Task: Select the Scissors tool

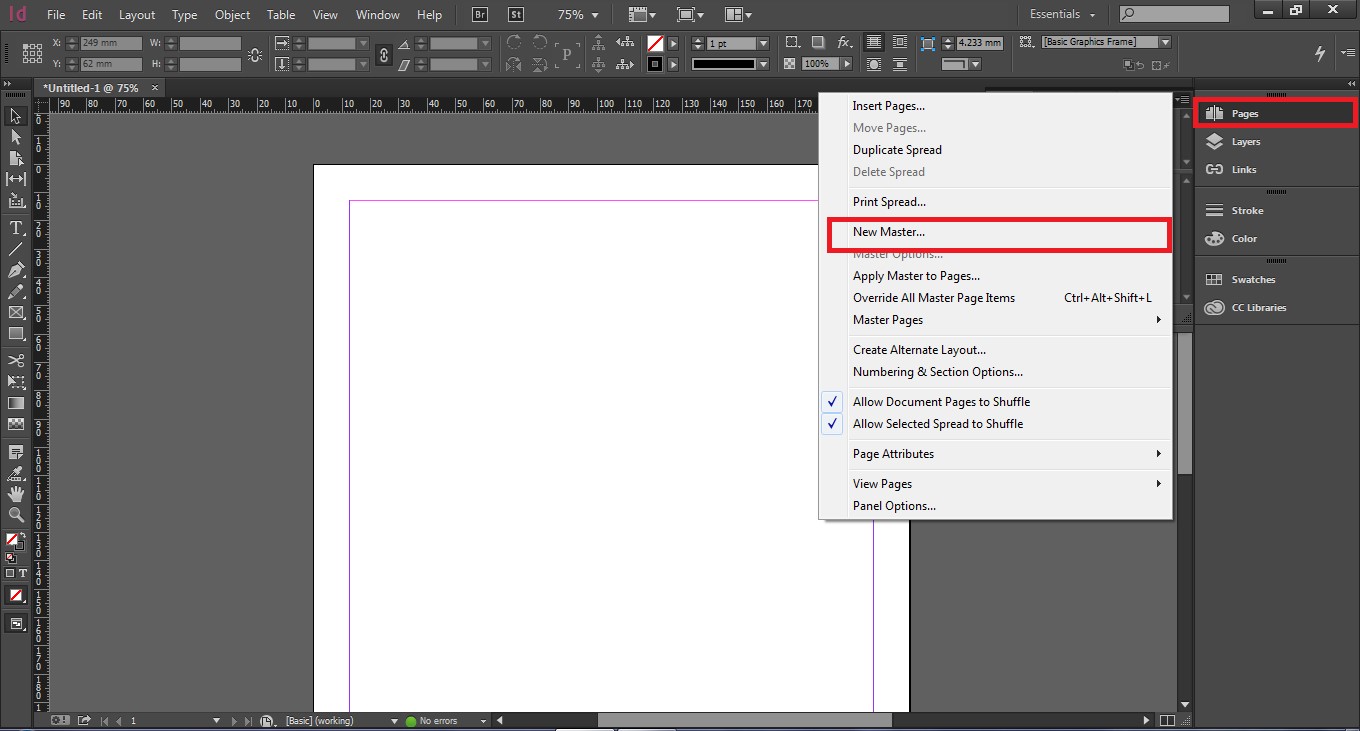Action: 16,360
